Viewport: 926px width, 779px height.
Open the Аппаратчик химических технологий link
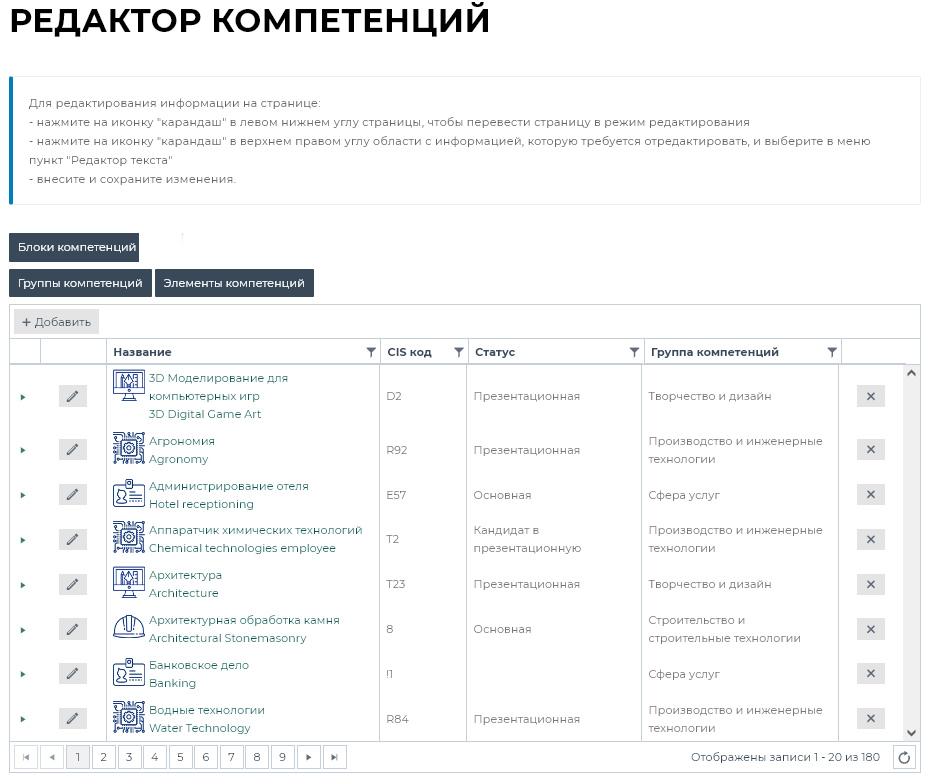coord(255,530)
